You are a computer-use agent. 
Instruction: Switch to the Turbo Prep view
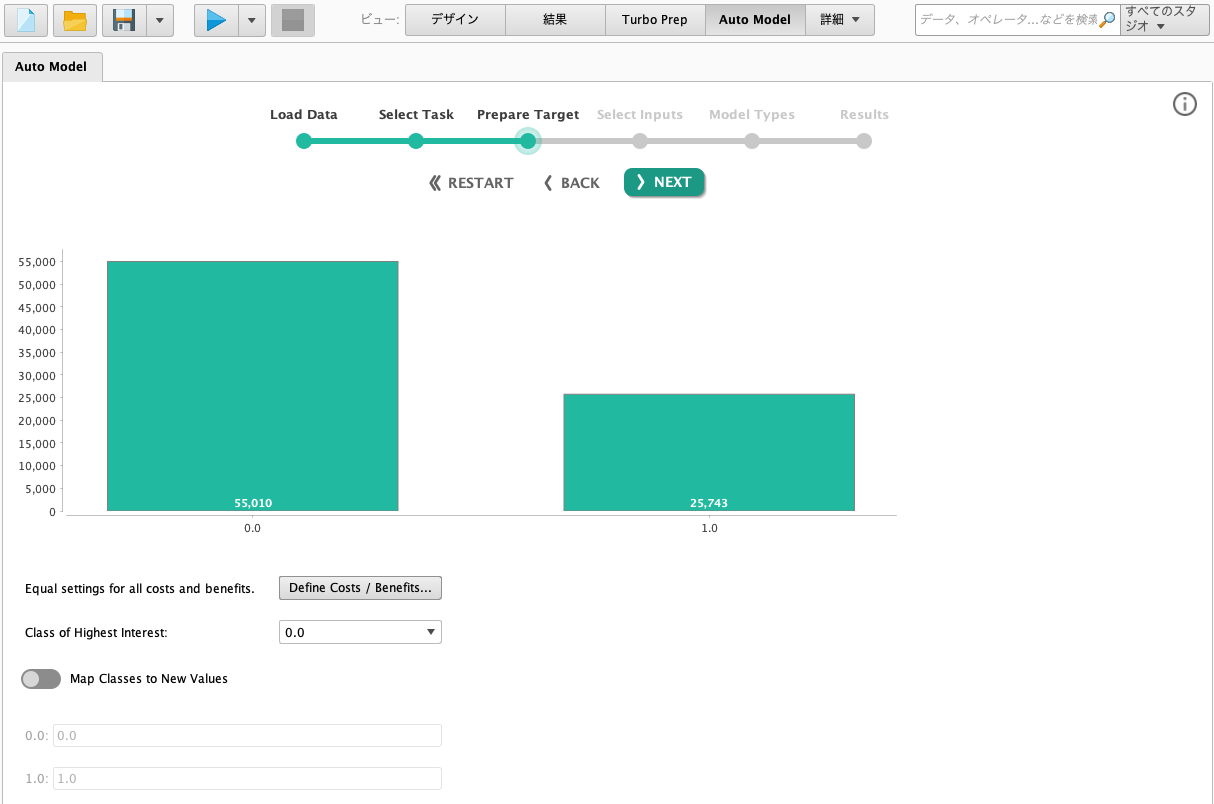[655, 20]
